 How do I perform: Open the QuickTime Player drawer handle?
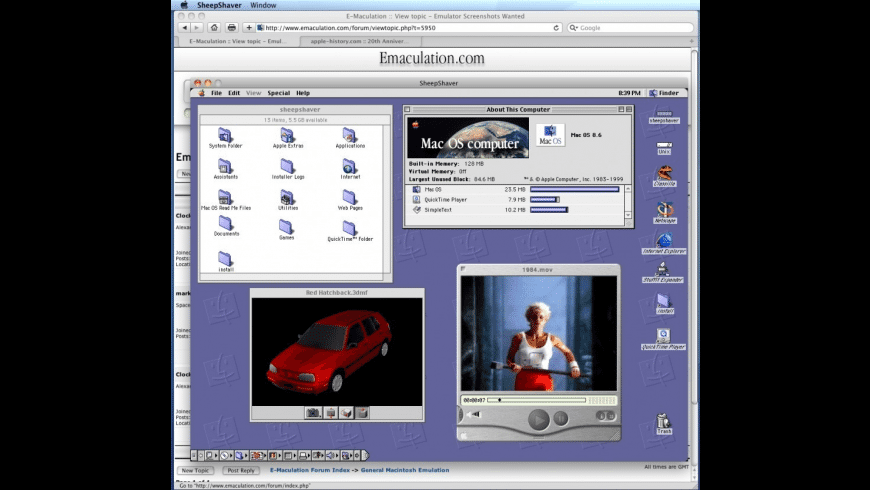[538, 437]
